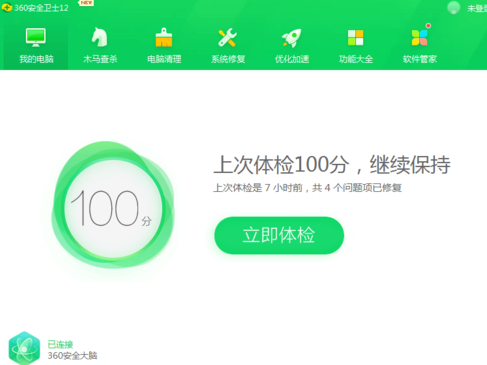Click the 360安全大脑 label text
This screenshot has width=487, height=365.
[x=72, y=356]
